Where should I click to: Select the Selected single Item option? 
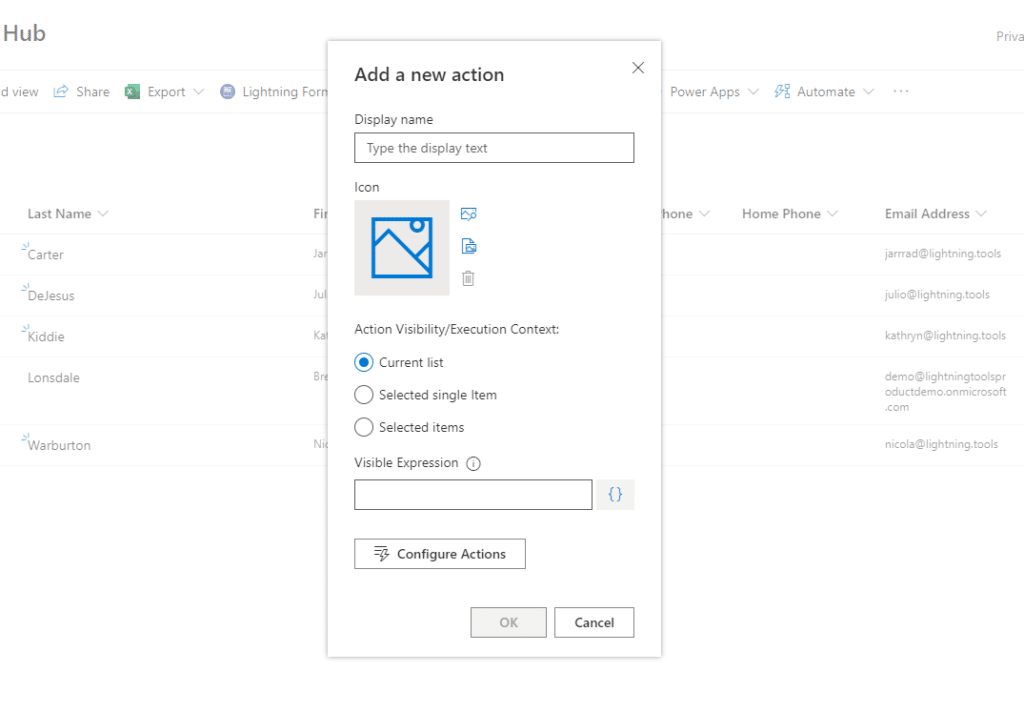click(364, 395)
